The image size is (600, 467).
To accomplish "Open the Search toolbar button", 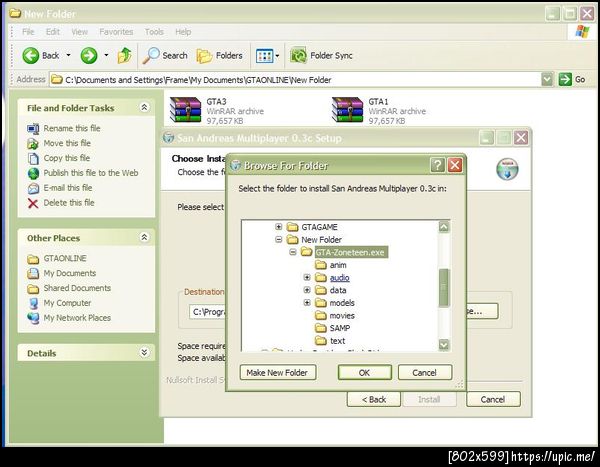I will [165, 56].
